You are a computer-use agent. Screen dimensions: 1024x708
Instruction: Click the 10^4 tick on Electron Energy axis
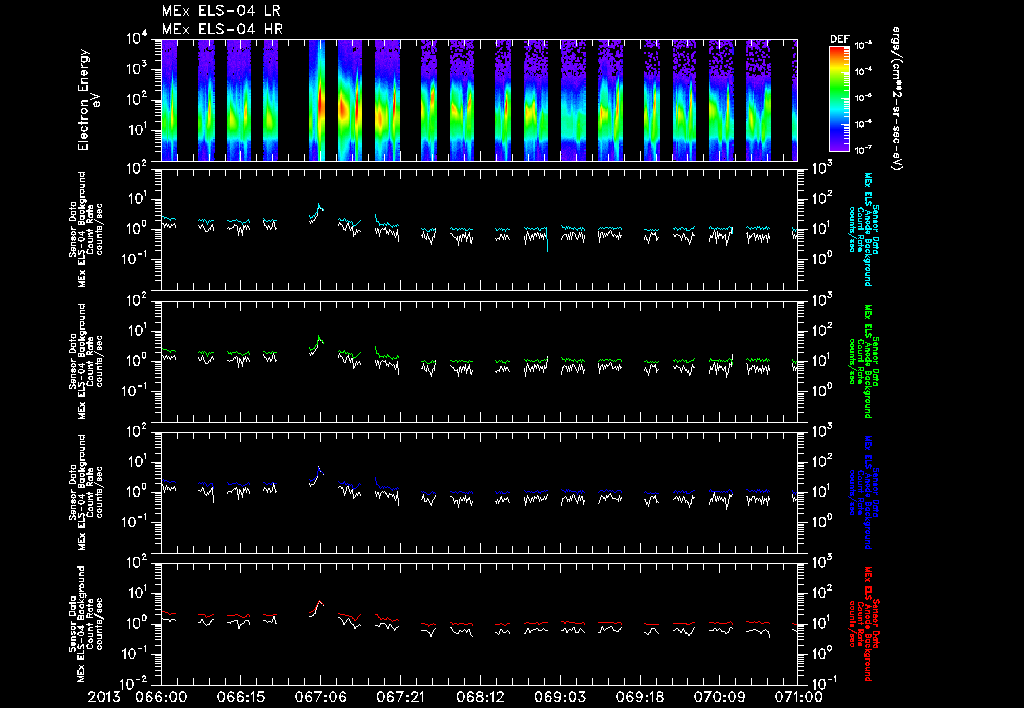coord(136,39)
